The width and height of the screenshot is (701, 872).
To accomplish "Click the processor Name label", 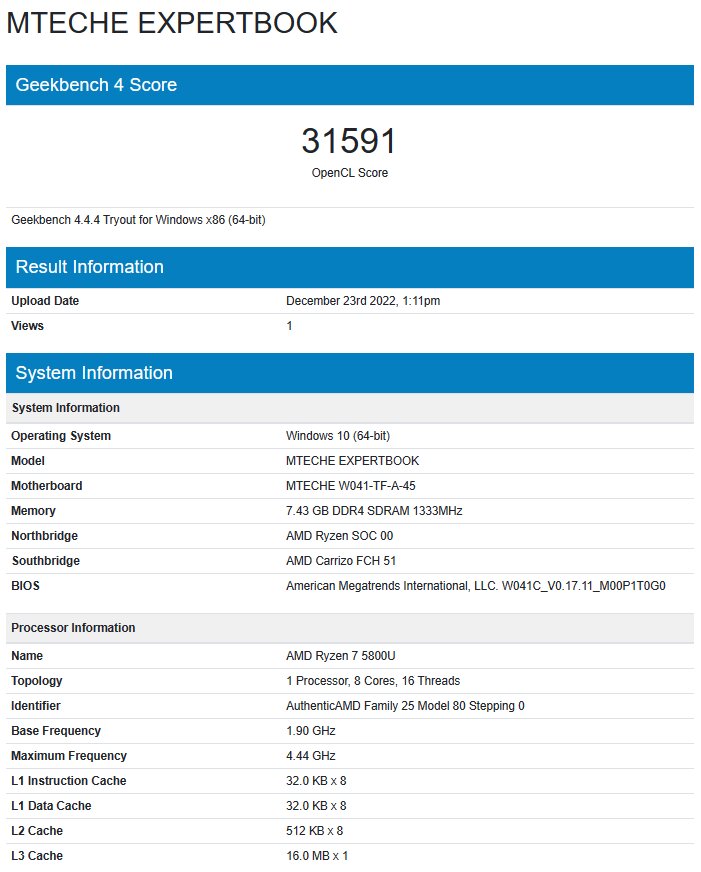I will click(x=27, y=656).
